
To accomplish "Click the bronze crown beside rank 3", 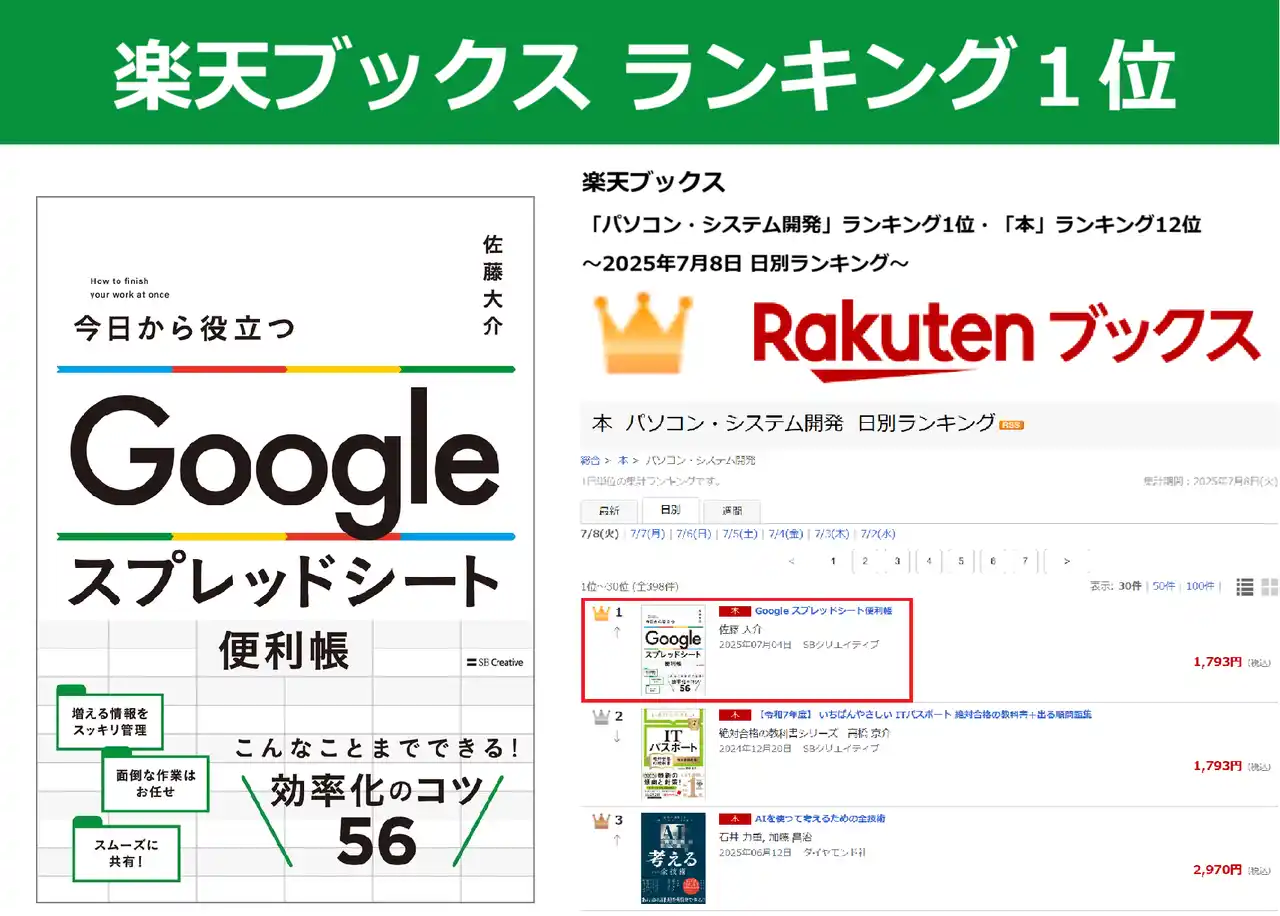I will (x=600, y=820).
